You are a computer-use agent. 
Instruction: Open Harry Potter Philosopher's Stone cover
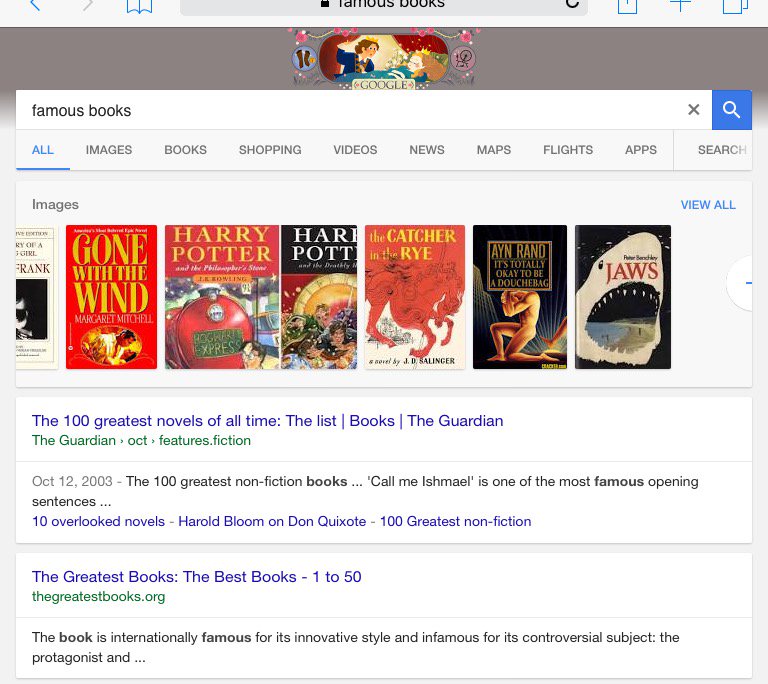(222, 297)
